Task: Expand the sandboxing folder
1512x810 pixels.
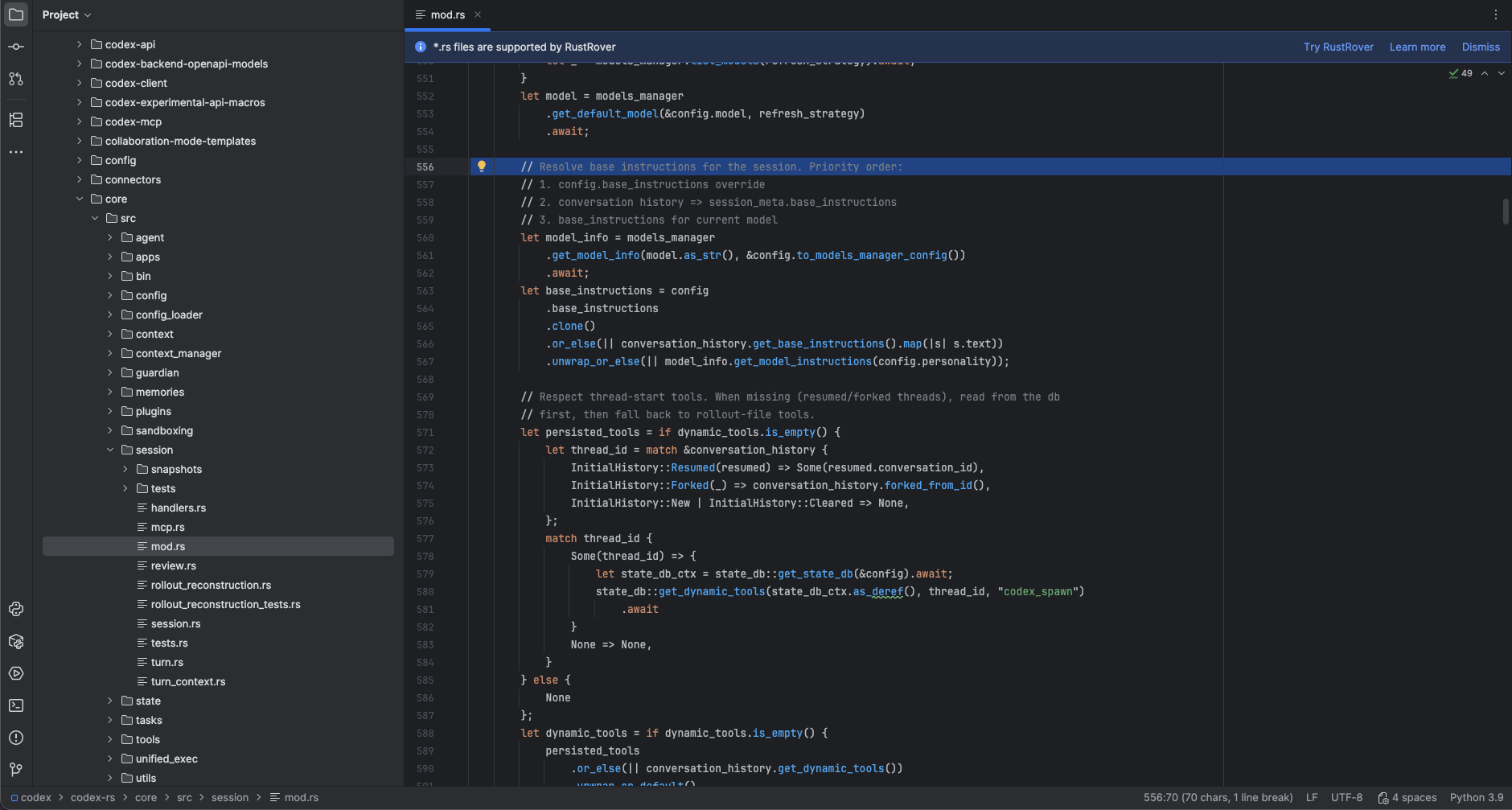Action: [109, 430]
